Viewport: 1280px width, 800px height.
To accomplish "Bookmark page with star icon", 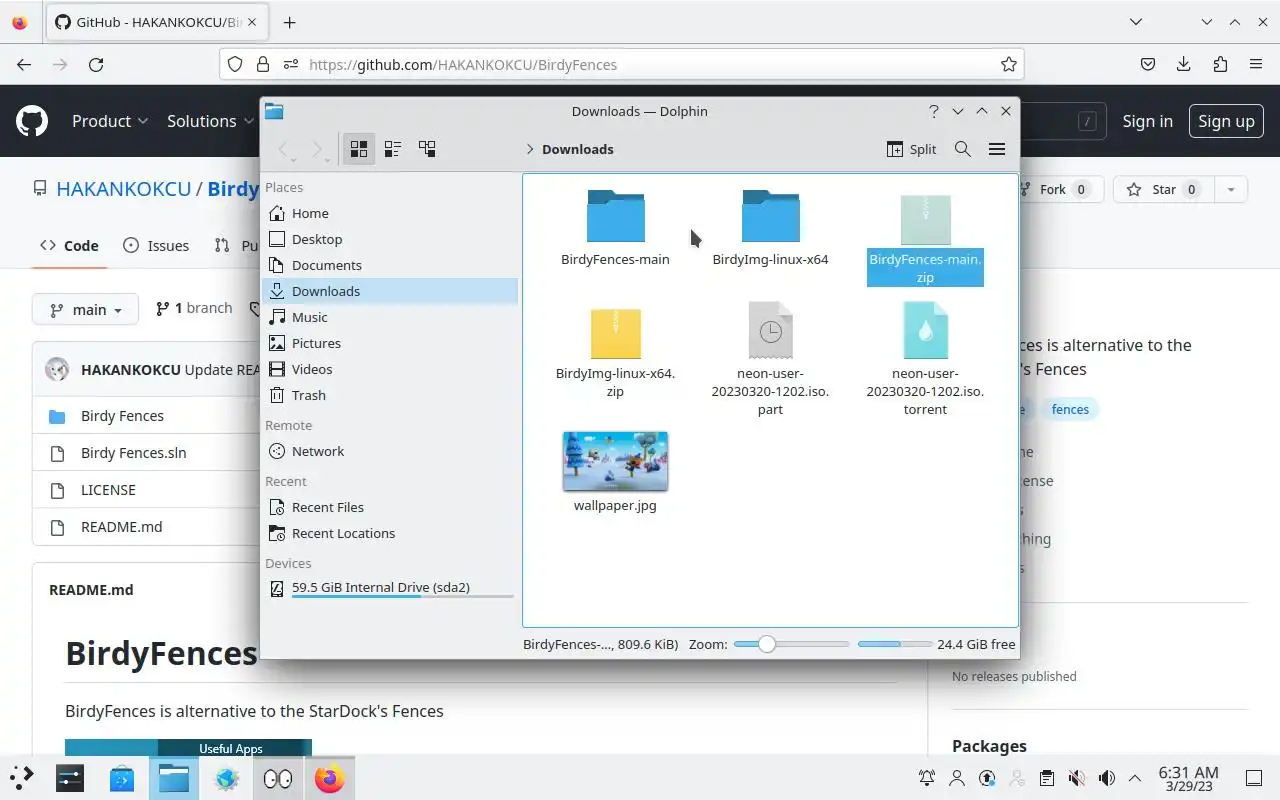I will (1009, 64).
